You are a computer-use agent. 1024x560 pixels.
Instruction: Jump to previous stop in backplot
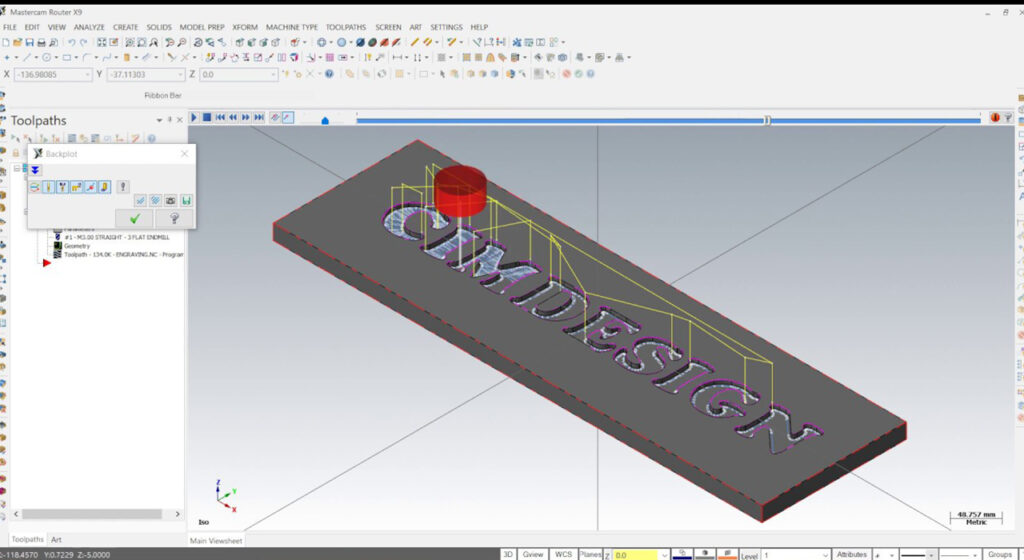click(220, 117)
